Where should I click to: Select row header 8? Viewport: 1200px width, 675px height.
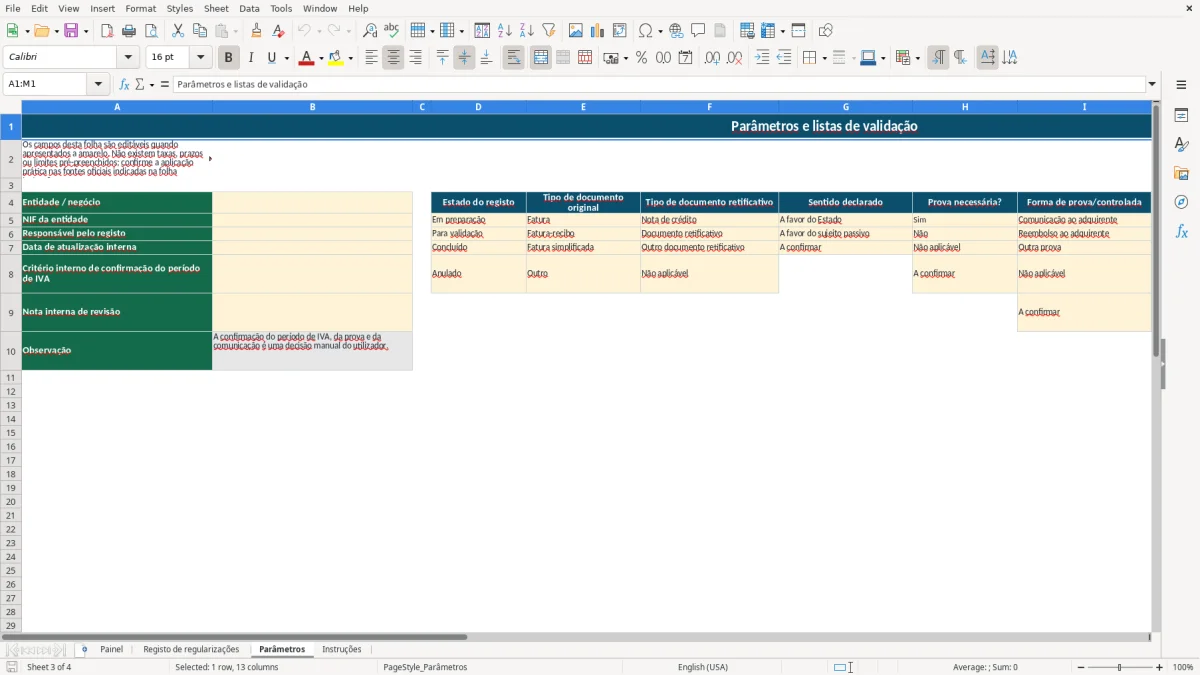11,274
